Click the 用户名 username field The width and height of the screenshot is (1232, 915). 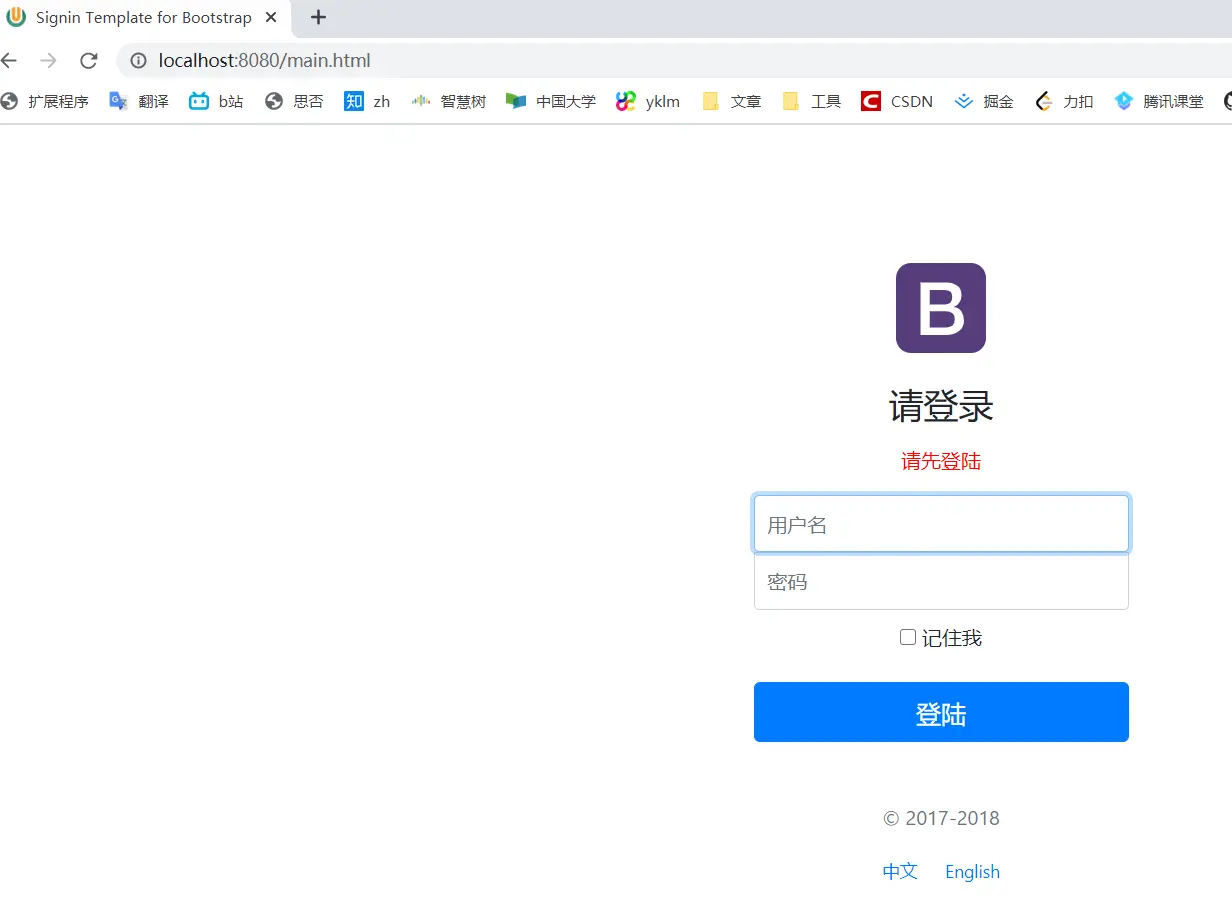pyautogui.click(x=941, y=524)
